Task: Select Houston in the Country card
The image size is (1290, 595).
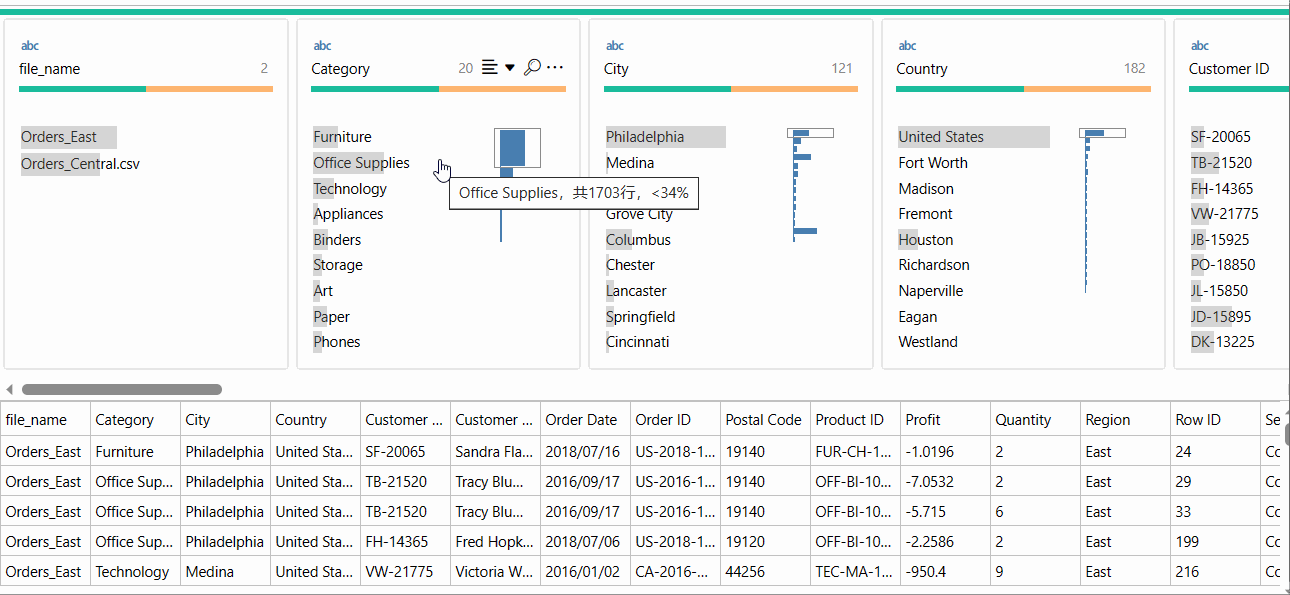Action: click(x=925, y=240)
